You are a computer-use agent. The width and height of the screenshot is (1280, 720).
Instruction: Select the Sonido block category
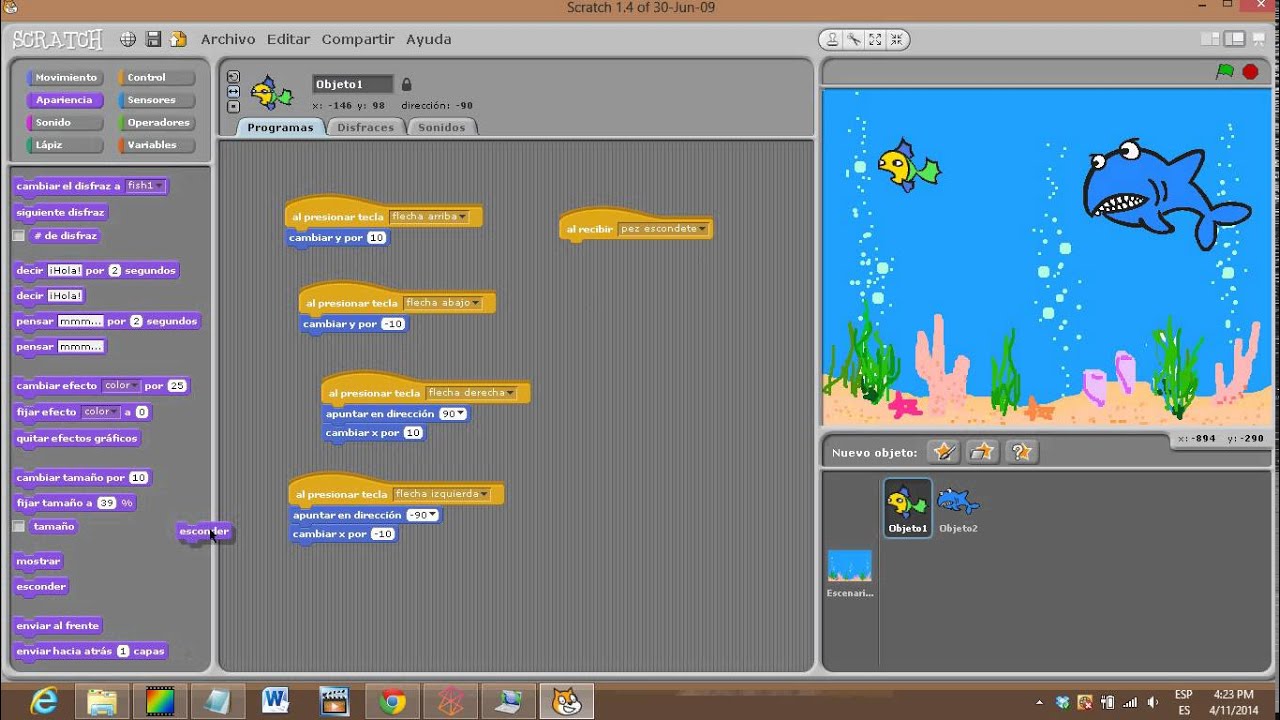coord(64,122)
